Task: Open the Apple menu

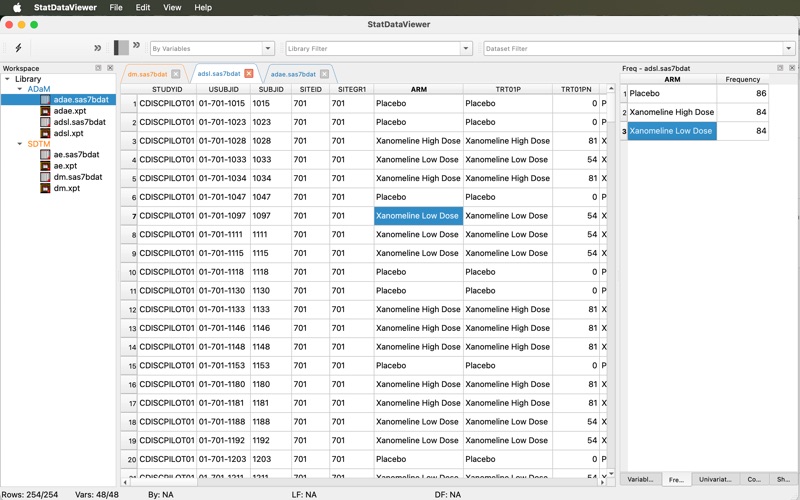Action: point(17,8)
